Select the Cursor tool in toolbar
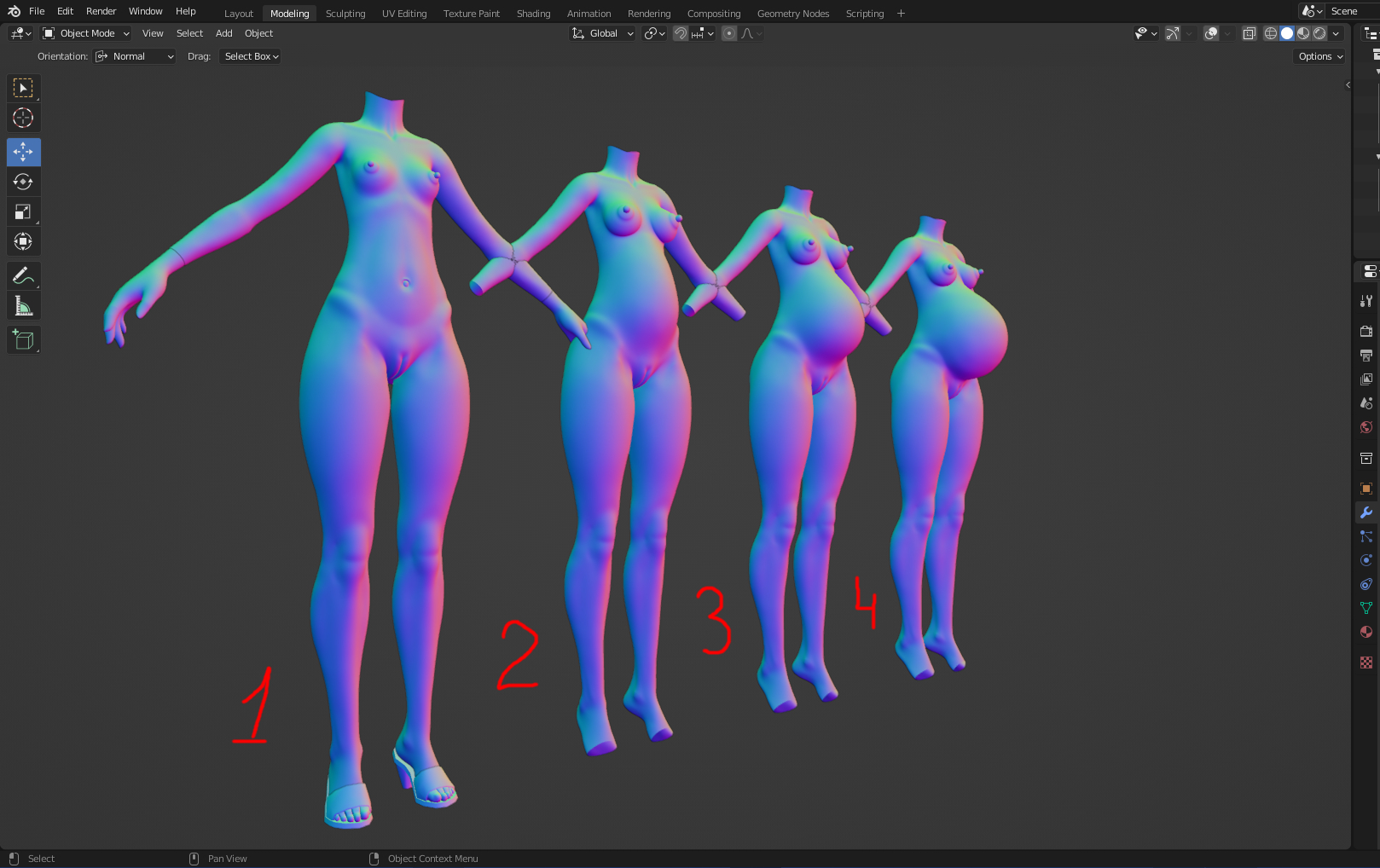Viewport: 1380px width, 868px height. tap(23, 118)
